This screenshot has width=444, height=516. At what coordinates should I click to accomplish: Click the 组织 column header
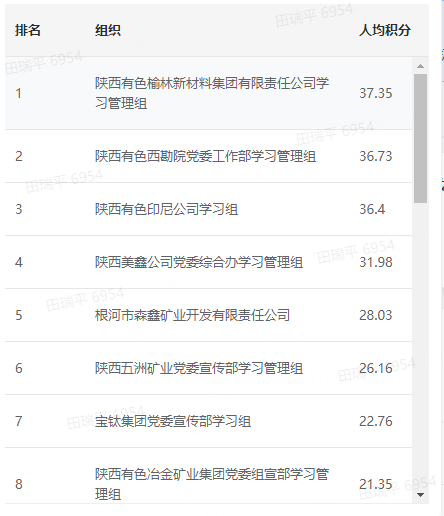[x=108, y=30]
